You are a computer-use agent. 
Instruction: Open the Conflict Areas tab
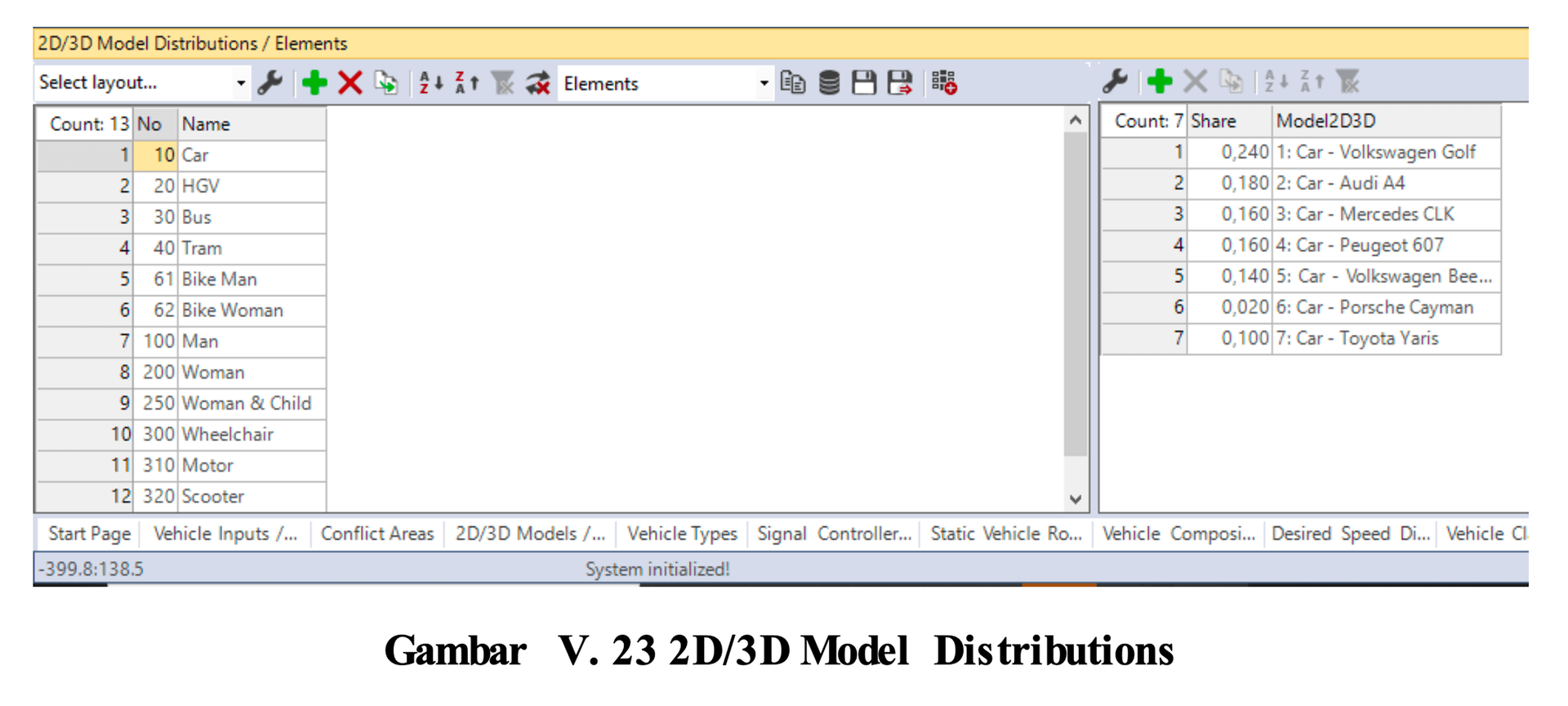point(376,534)
